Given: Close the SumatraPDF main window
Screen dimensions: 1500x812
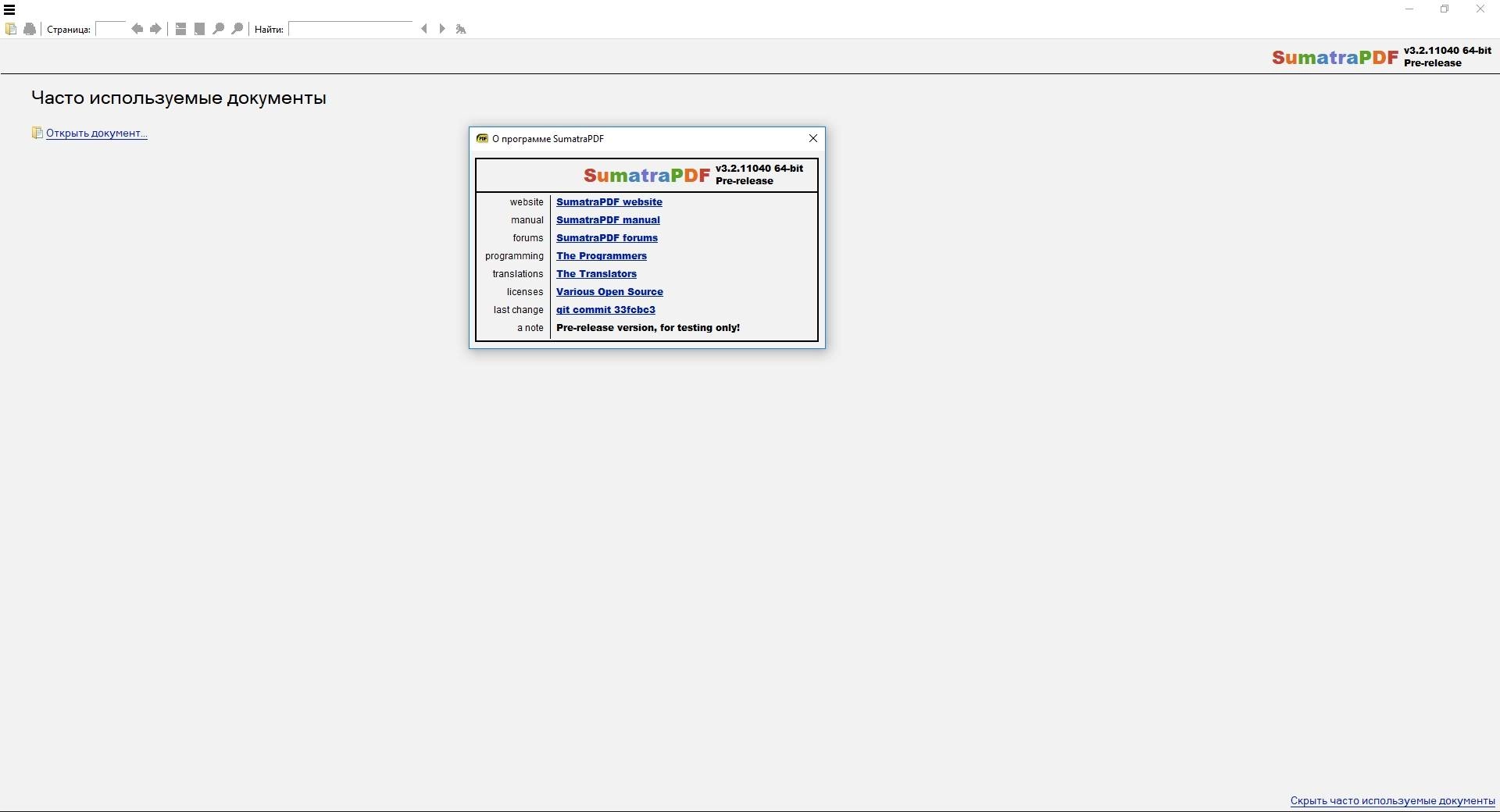Looking at the screenshot, I should (1480, 9).
